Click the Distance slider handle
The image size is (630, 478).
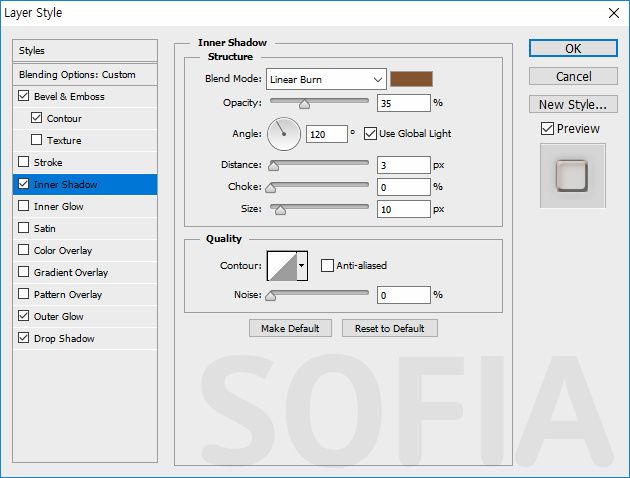[x=273, y=165]
